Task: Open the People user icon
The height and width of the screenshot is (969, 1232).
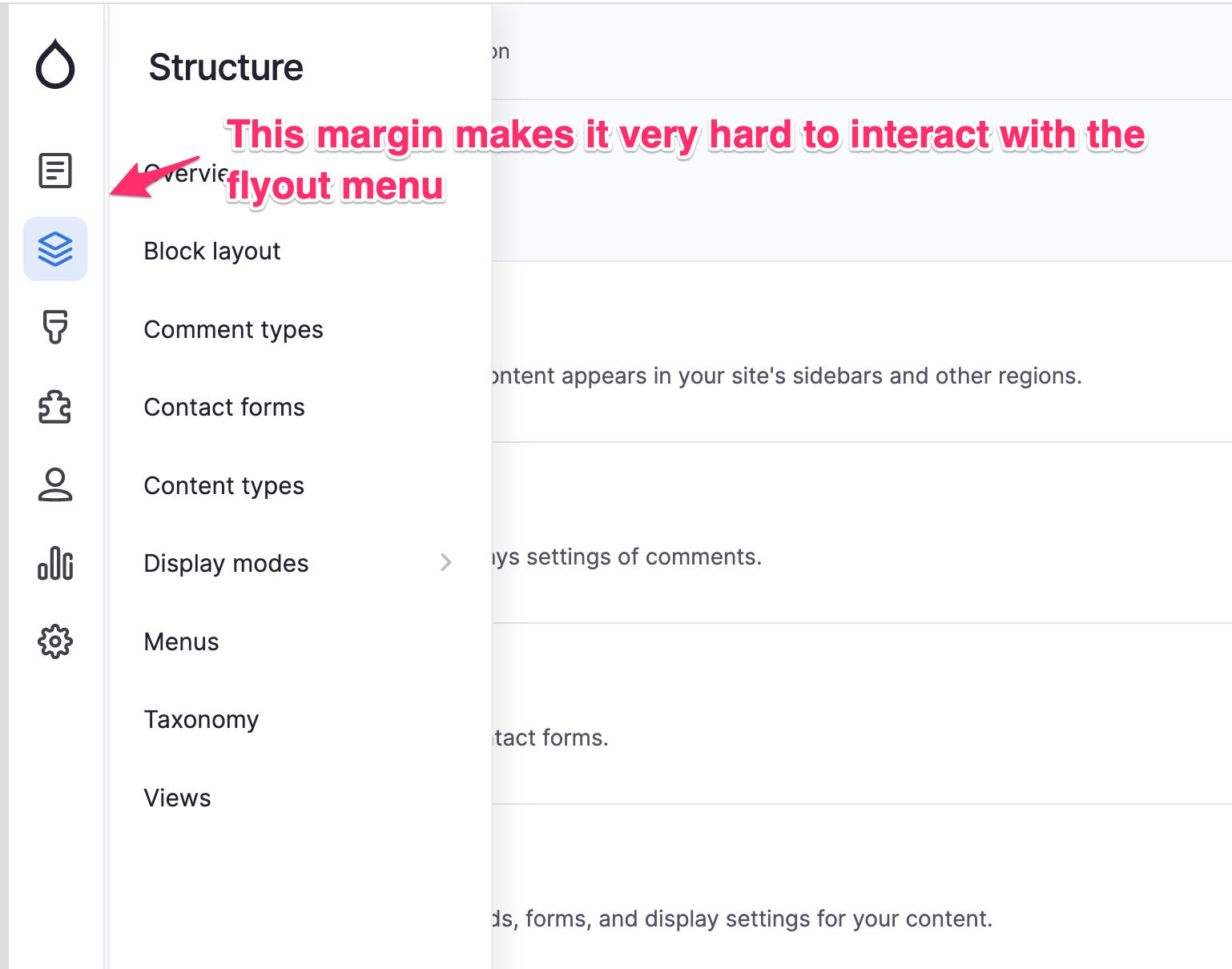Action: [55, 484]
